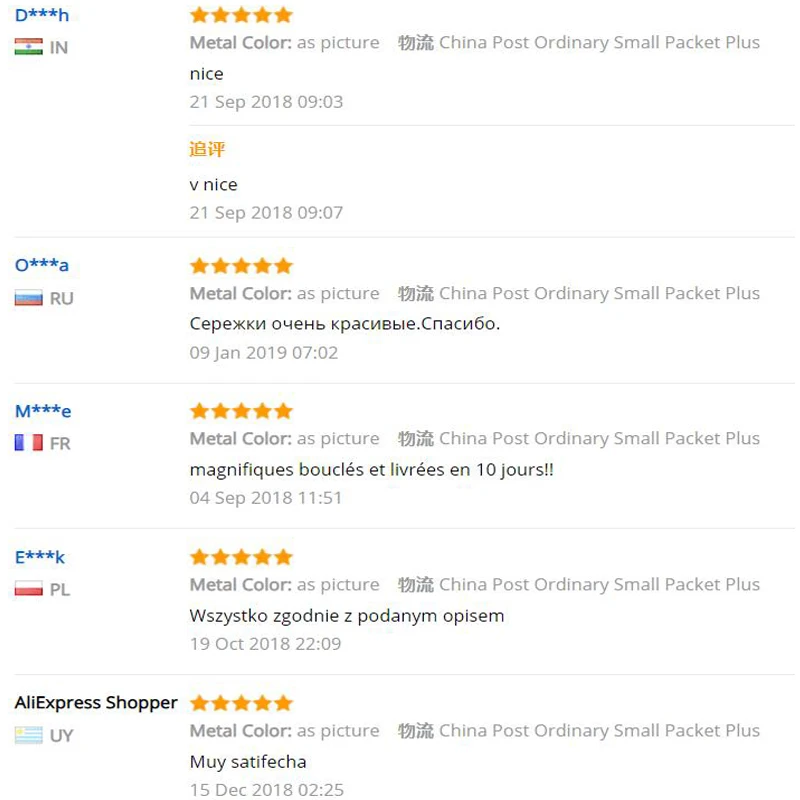Open reviewer O***a's profile
The image size is (800, 800).
click(42, 265)
